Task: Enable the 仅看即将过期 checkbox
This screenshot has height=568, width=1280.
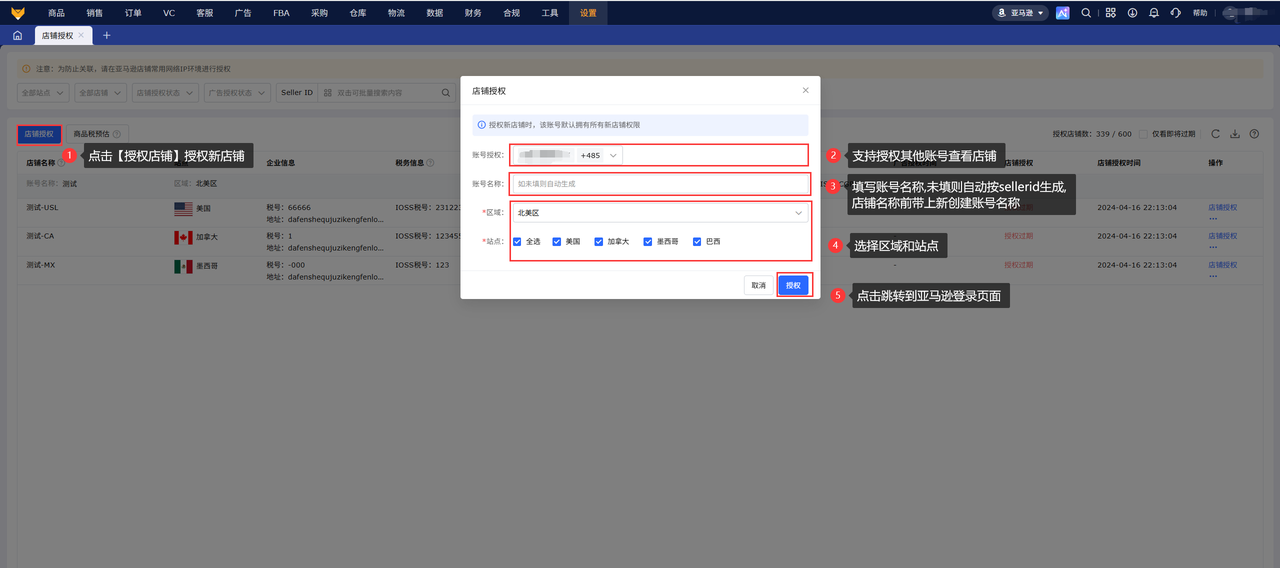Action: [1143, 134]
